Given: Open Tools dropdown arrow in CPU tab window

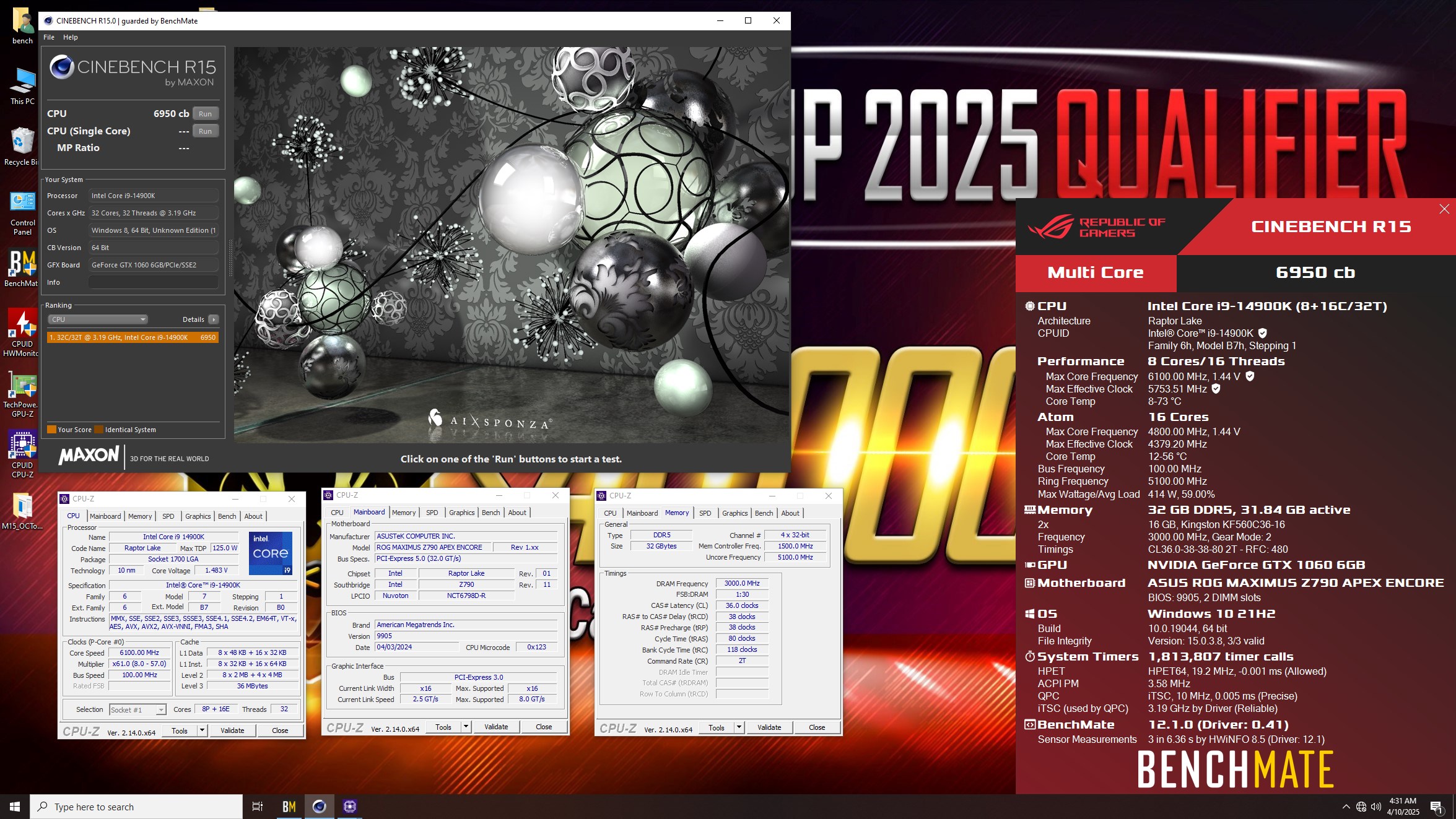Looking at the screenshot, I should point(202,730).
